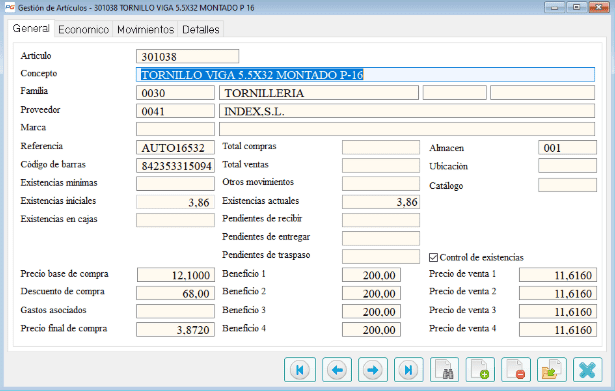
Task: Switch to the Economico tab
Action: coord(84,29)
